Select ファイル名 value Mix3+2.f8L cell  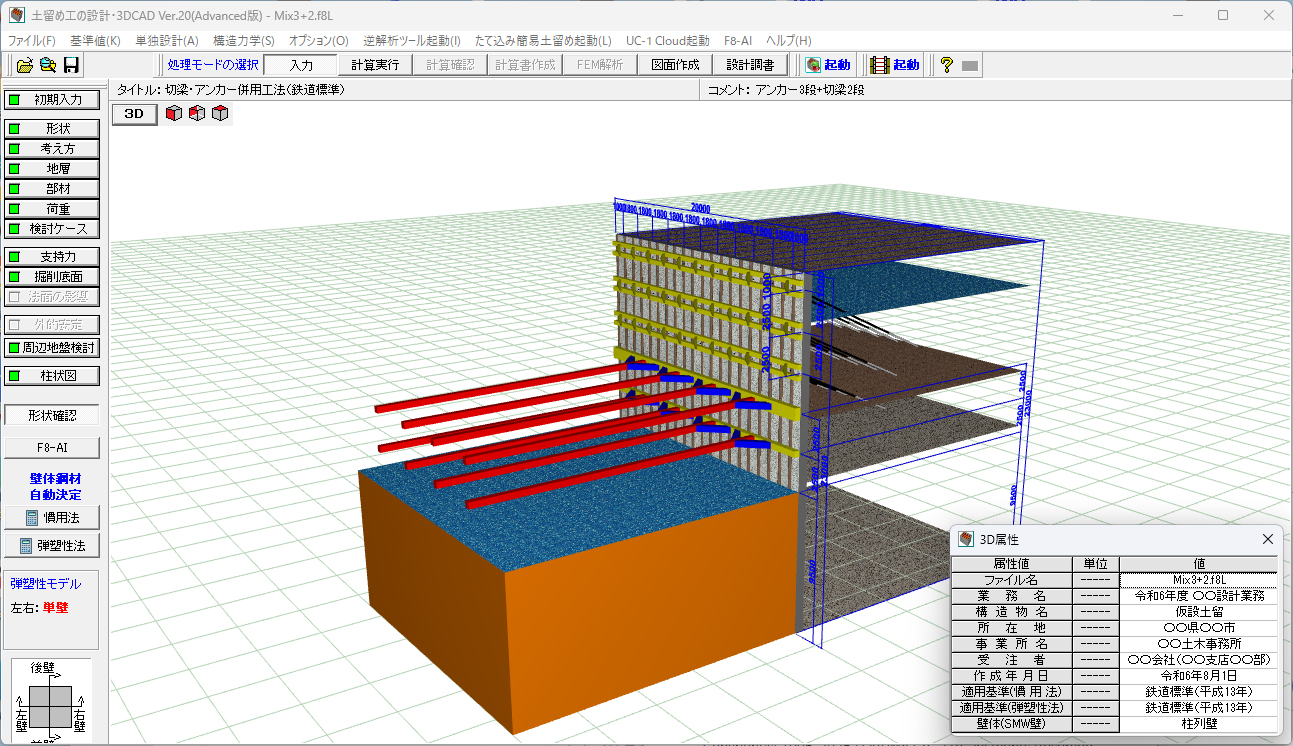pyautogui.click(x=1199, y=580)
